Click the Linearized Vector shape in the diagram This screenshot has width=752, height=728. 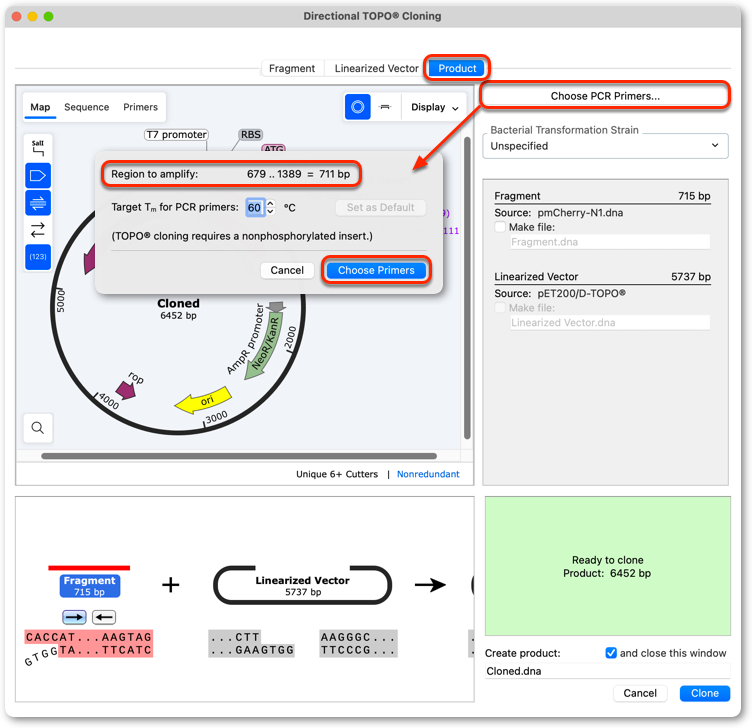[303, 585]
